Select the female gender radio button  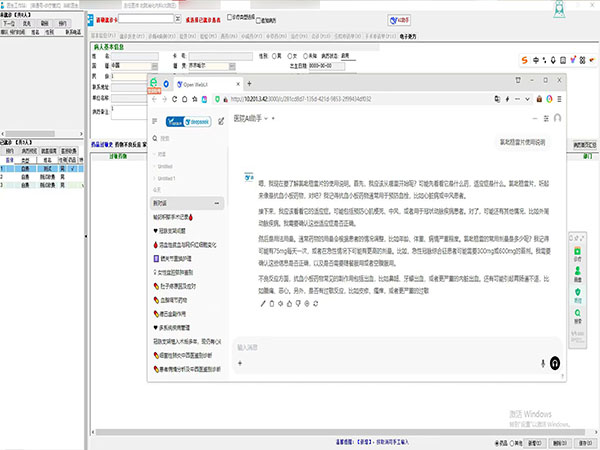pyautogui.click(x=290, y=56)
